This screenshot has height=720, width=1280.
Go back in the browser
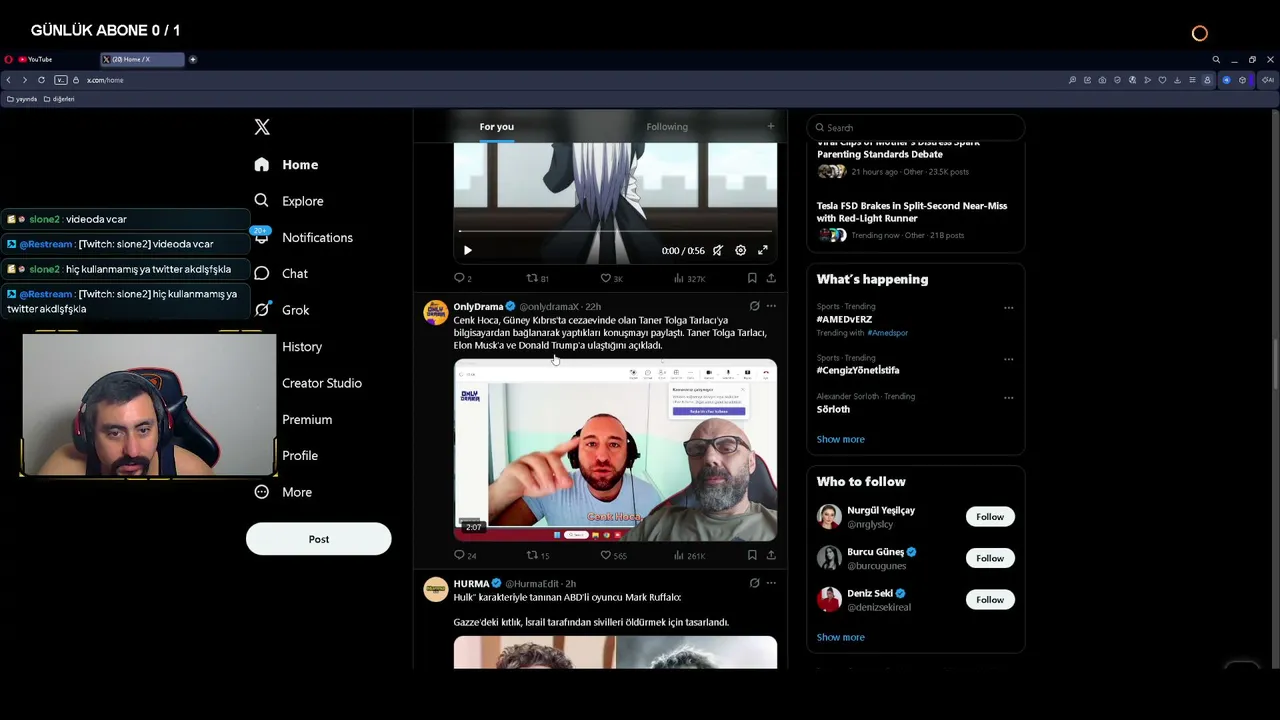click(x=9, y=80)
